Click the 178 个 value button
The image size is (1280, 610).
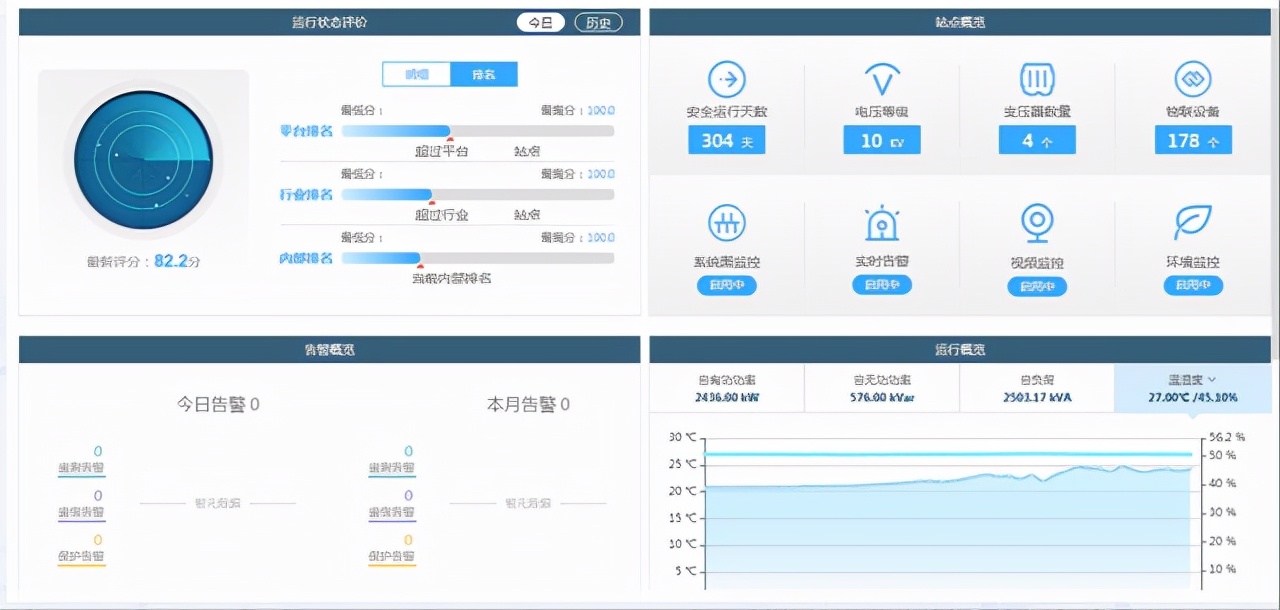click(1192, 140)
